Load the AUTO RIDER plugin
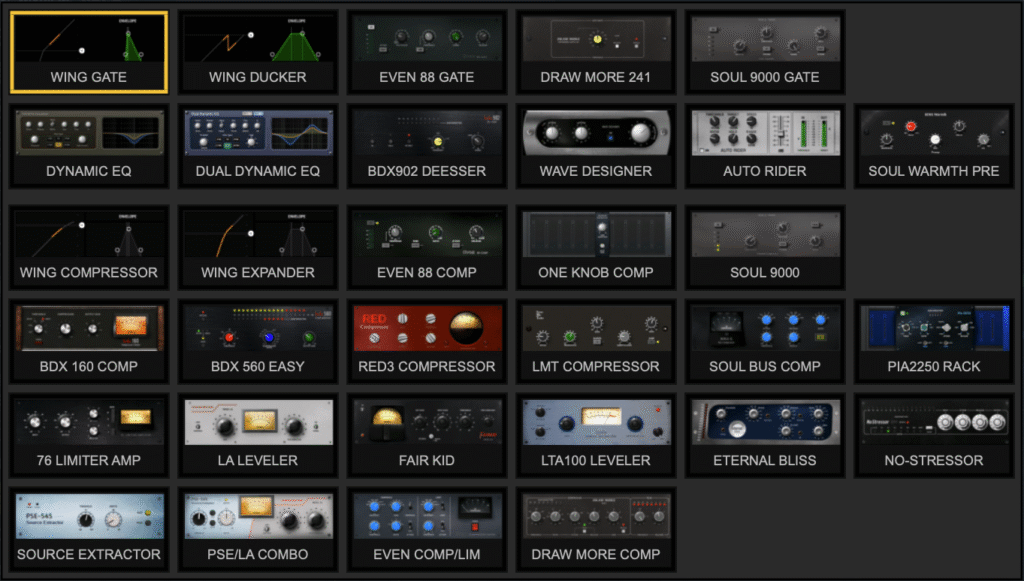1024x581 pixels. (765, 147)
